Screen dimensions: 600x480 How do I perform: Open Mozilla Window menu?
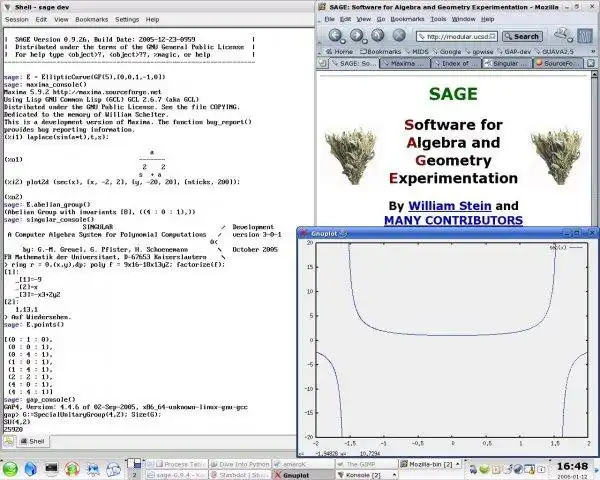pos(463,19)
